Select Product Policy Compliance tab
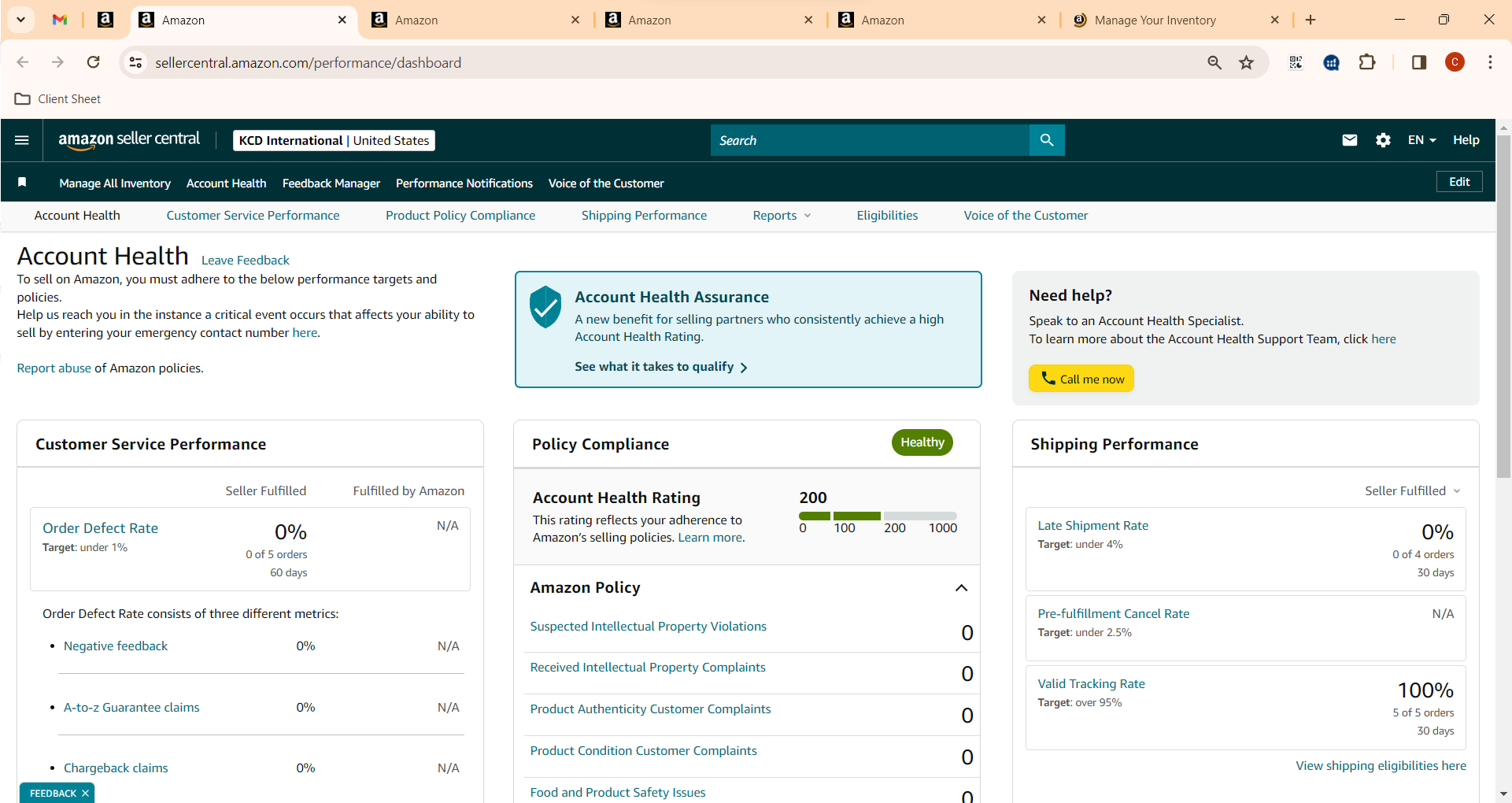Screen dimensions: 1512x803 tap(460, 215)
